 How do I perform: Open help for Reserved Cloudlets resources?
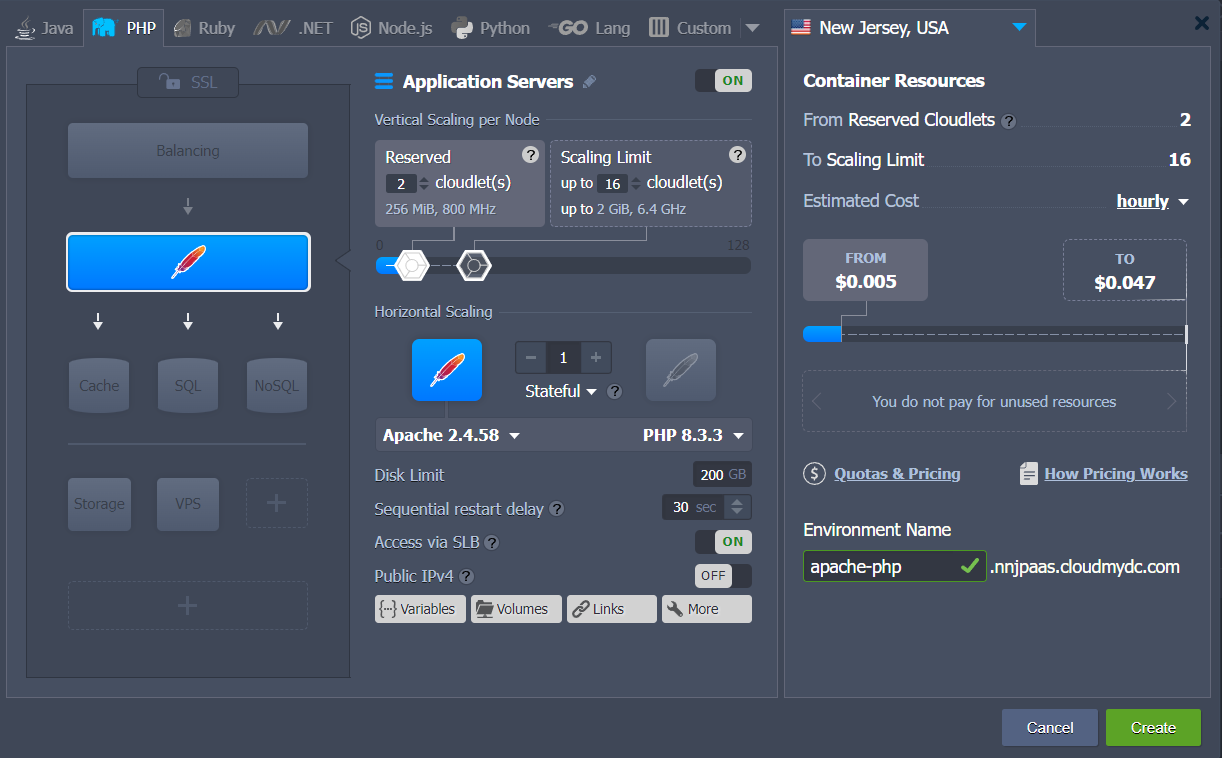pyautogui.click(x=1009, y=121)
